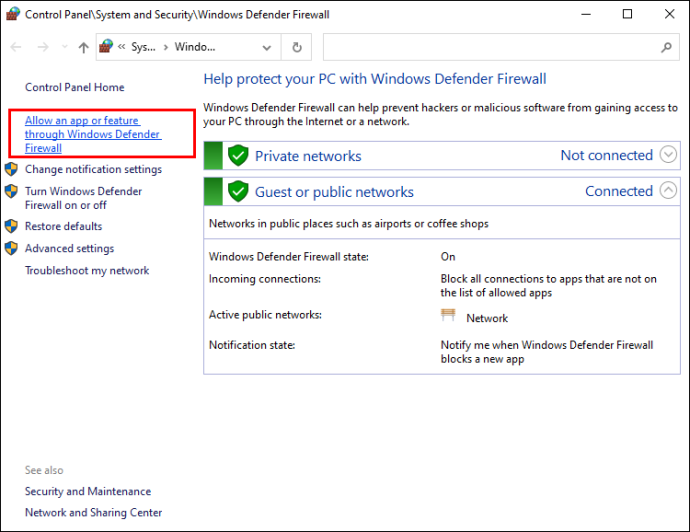Open the recent locations dropdown arrow
690x532 pixels.
(x=65, y=47)
